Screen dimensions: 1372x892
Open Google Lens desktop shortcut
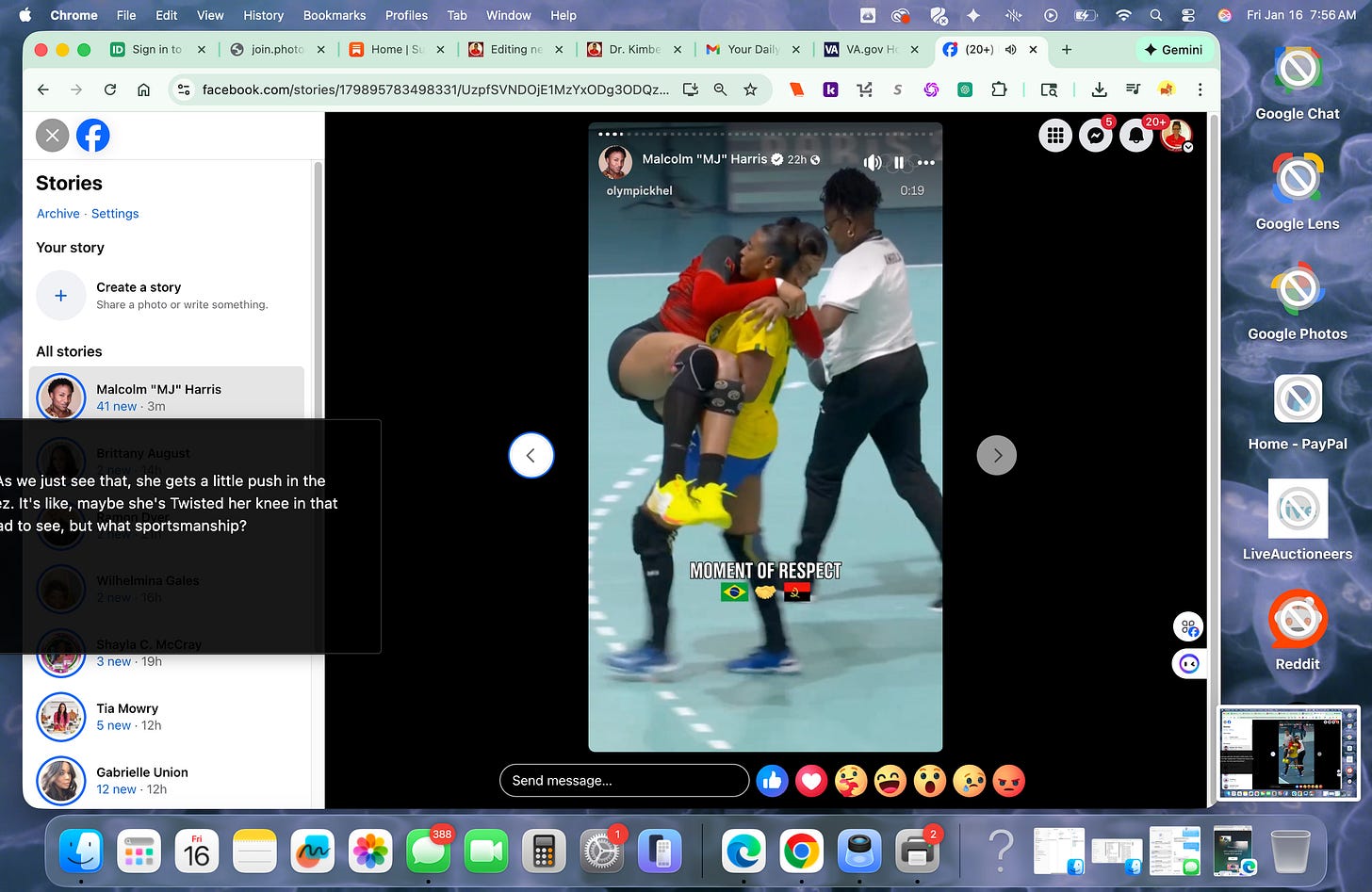click(x=1298, y=191)
